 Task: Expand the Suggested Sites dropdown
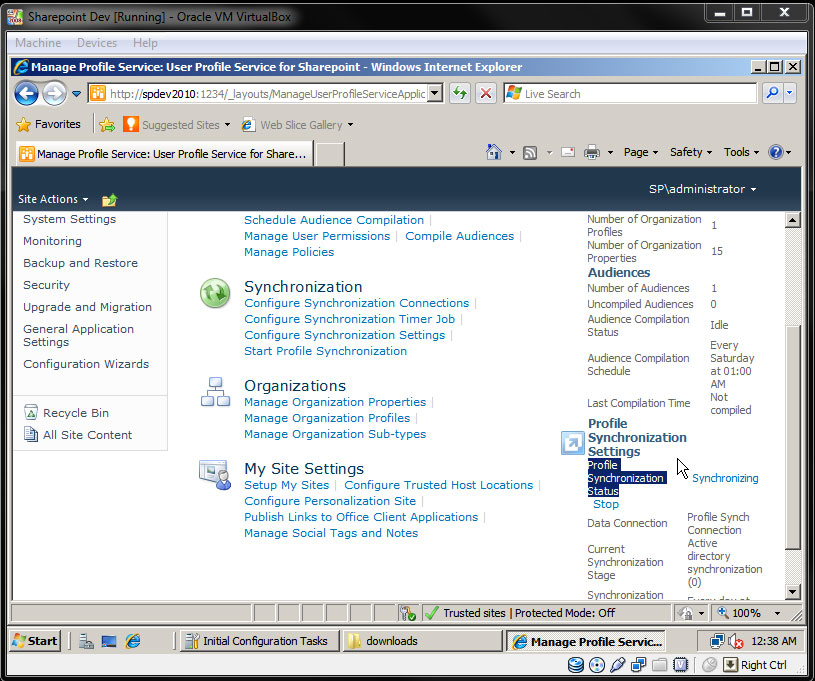[227, 125]
